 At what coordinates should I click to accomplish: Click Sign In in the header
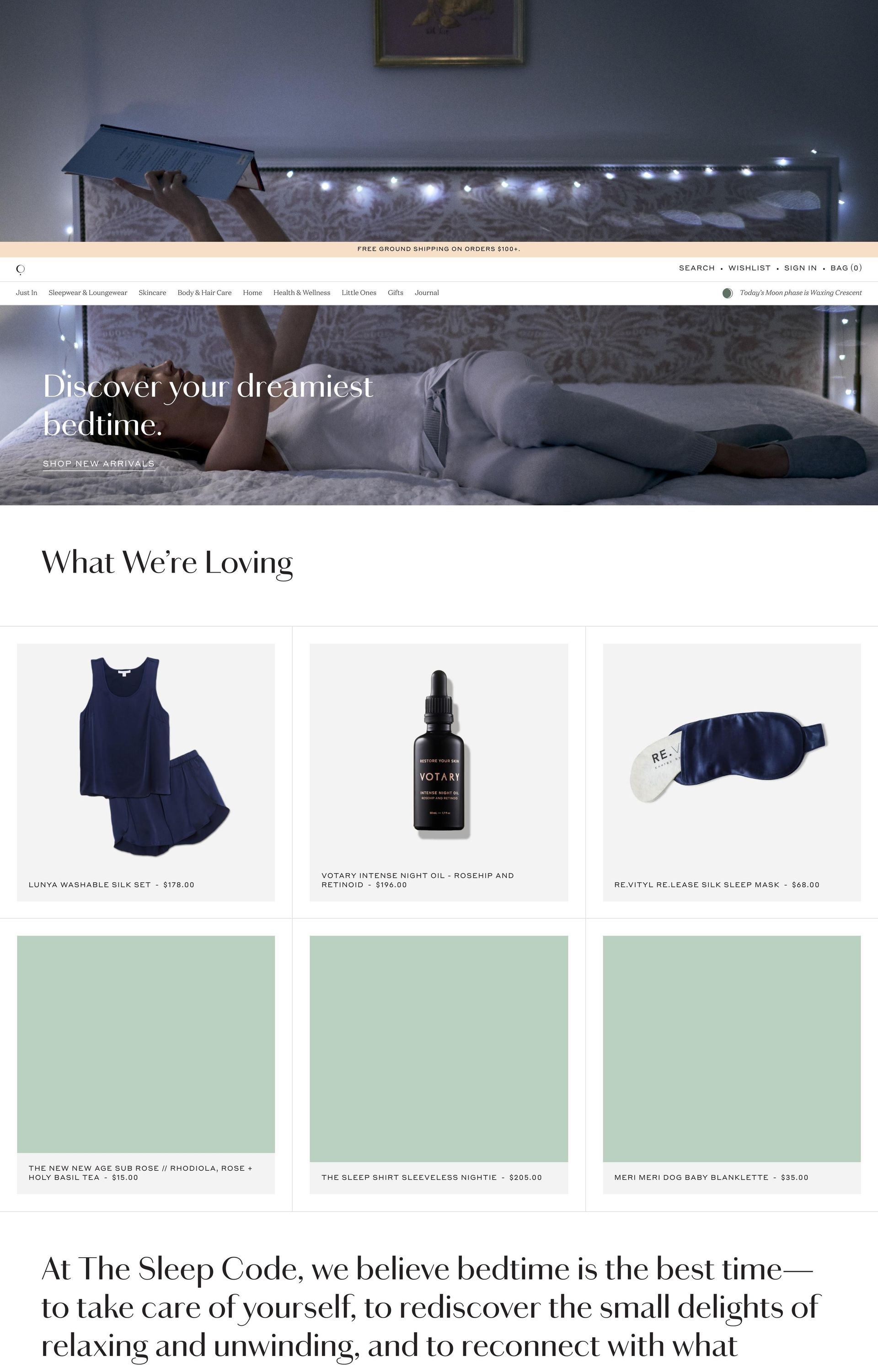[x=800, y=268]
